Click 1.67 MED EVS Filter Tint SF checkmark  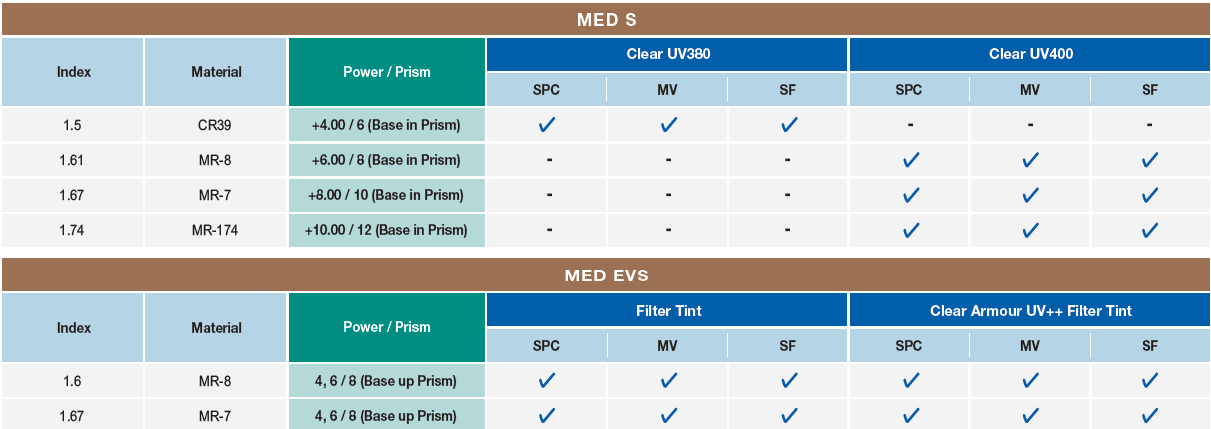tap(789, 415)
